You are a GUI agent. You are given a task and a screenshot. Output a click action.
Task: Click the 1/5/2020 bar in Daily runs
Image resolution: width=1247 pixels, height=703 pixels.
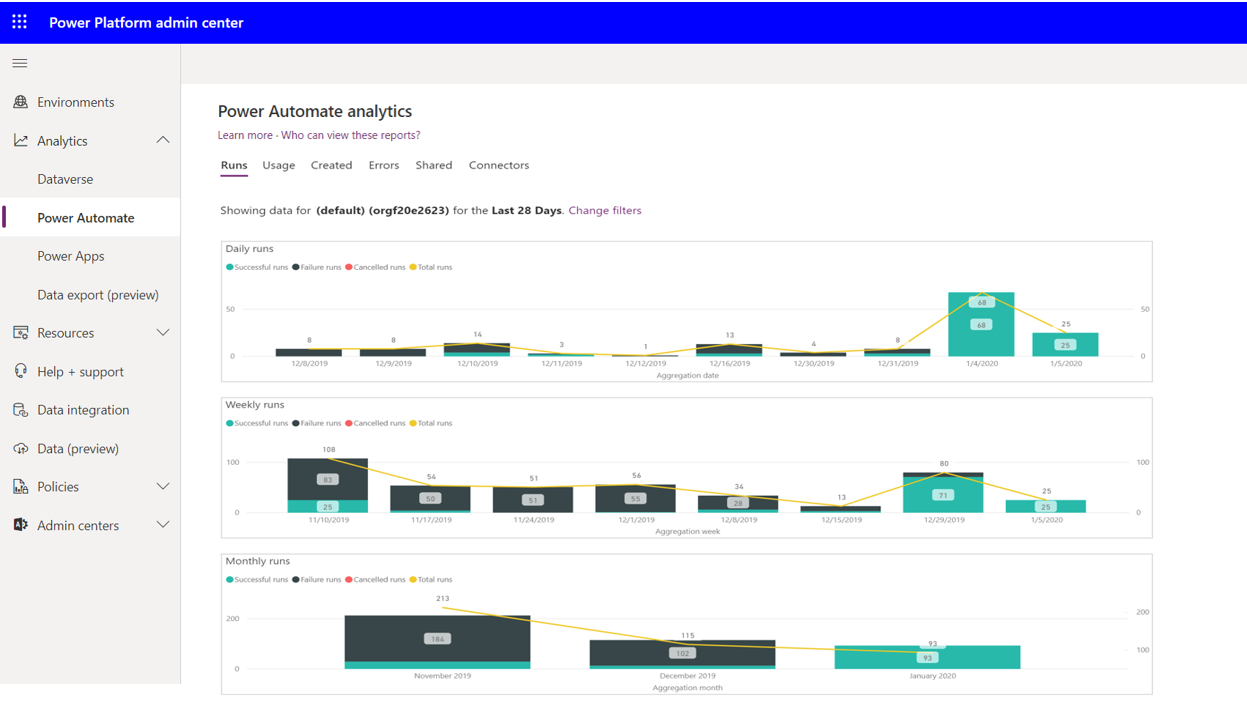click(x=1065, y=345)
